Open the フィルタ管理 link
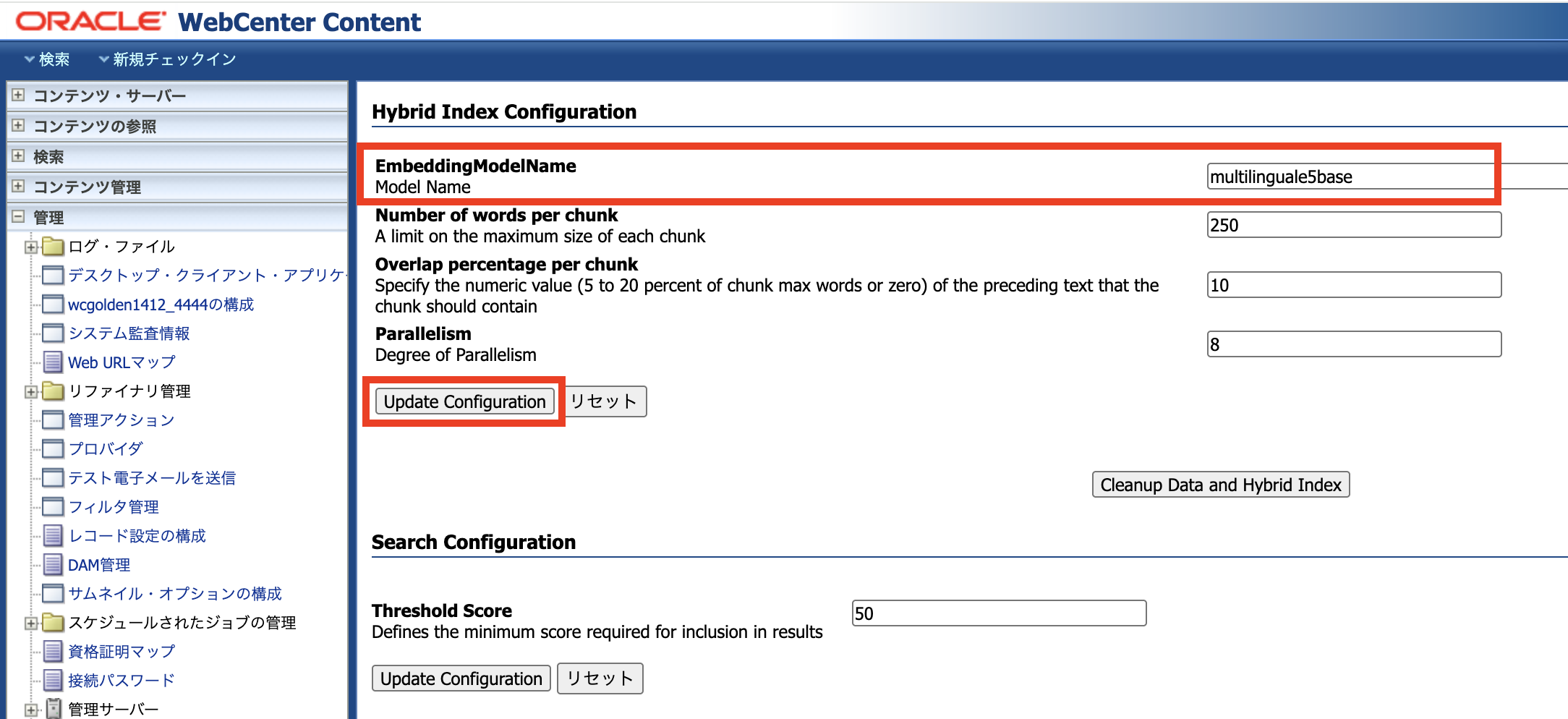The height and width of the screenshot is (719, 1568). click(x=114, y=507)
